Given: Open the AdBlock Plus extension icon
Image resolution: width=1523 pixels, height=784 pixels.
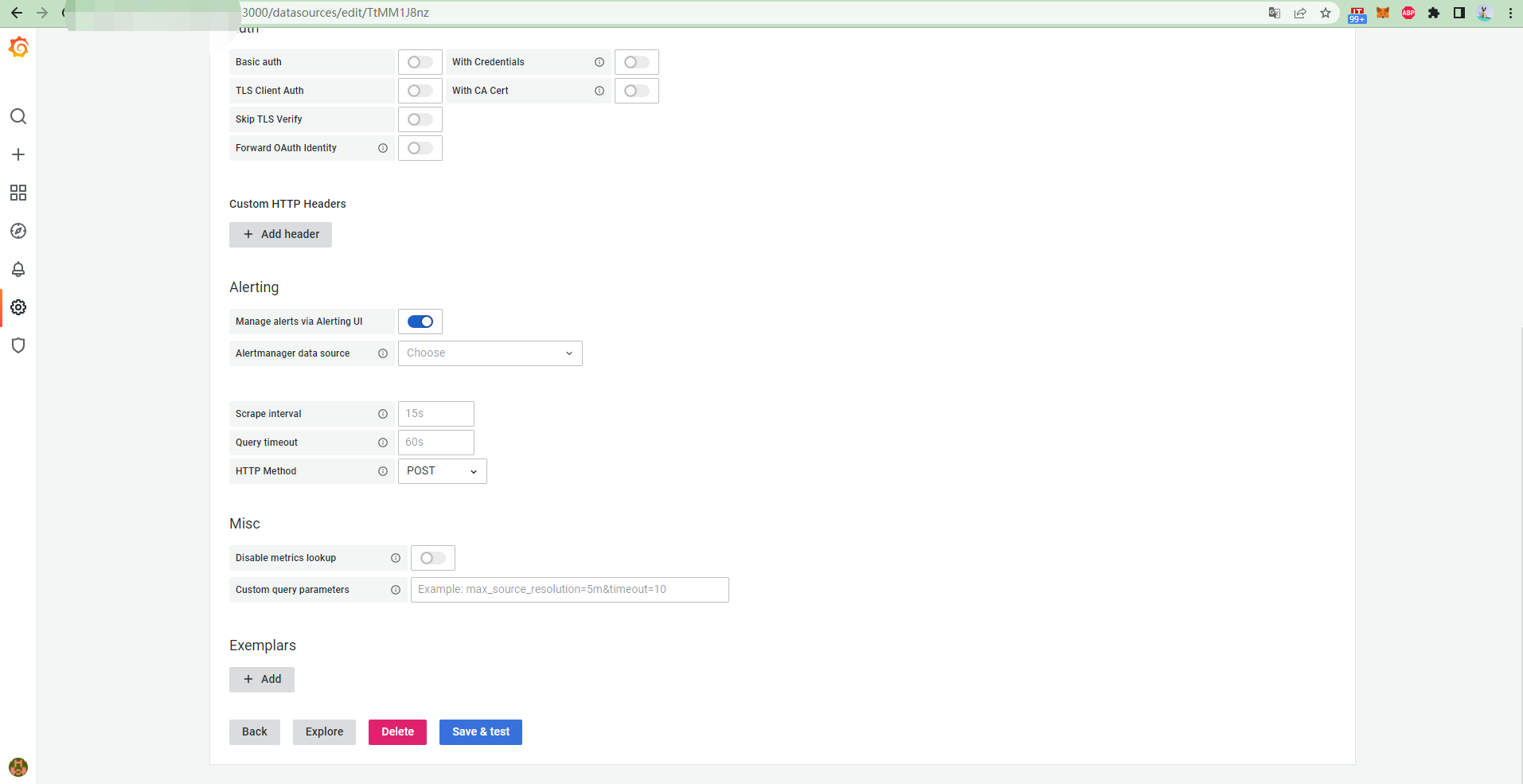Looking at the screenshot, I should pyautogui.click(x=1408, y=13).
